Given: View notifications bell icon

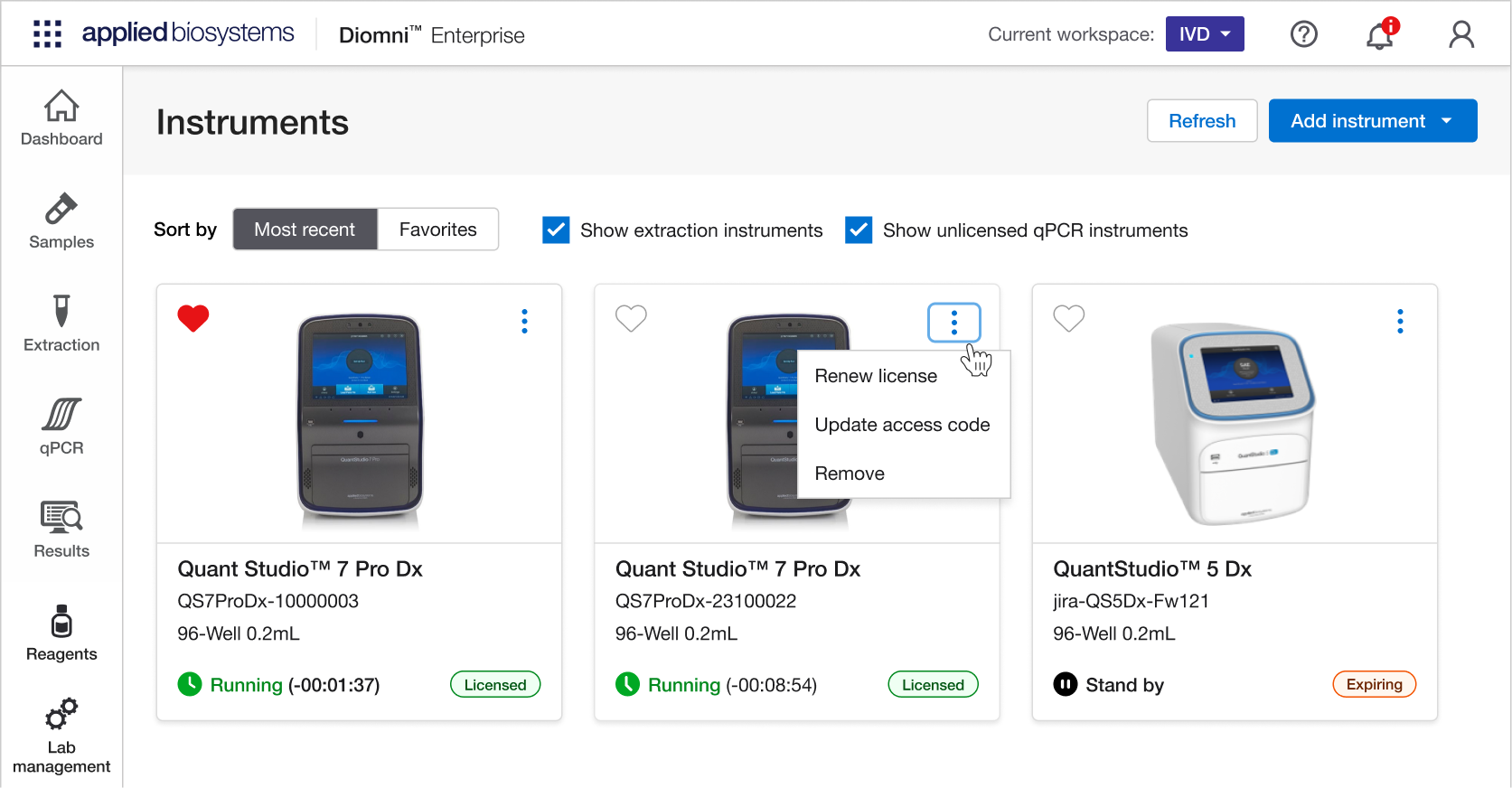Looking at the screenshot, I should point(1380,34).
